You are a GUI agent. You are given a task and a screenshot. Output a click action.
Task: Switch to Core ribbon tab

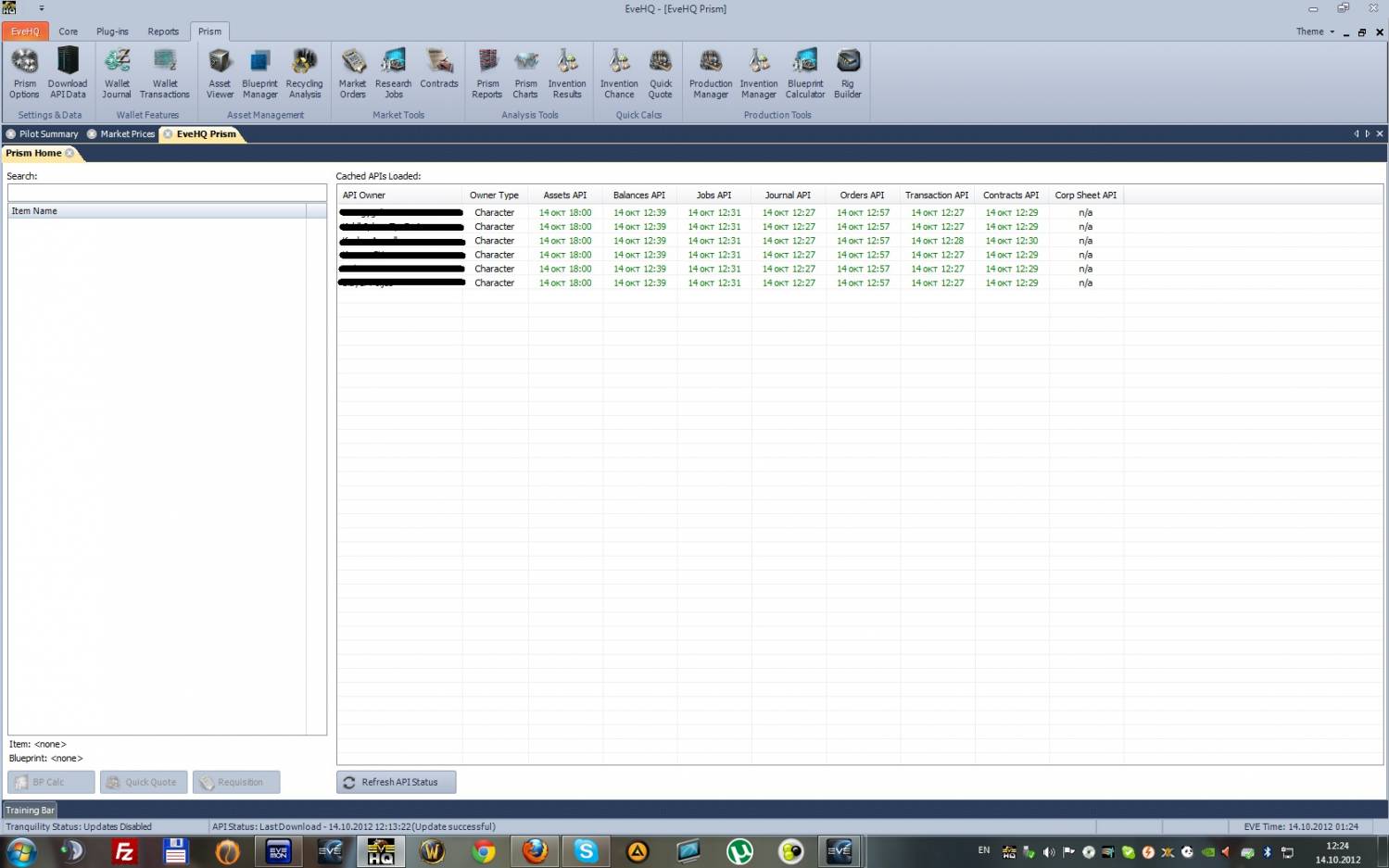(x=69, y=31)
